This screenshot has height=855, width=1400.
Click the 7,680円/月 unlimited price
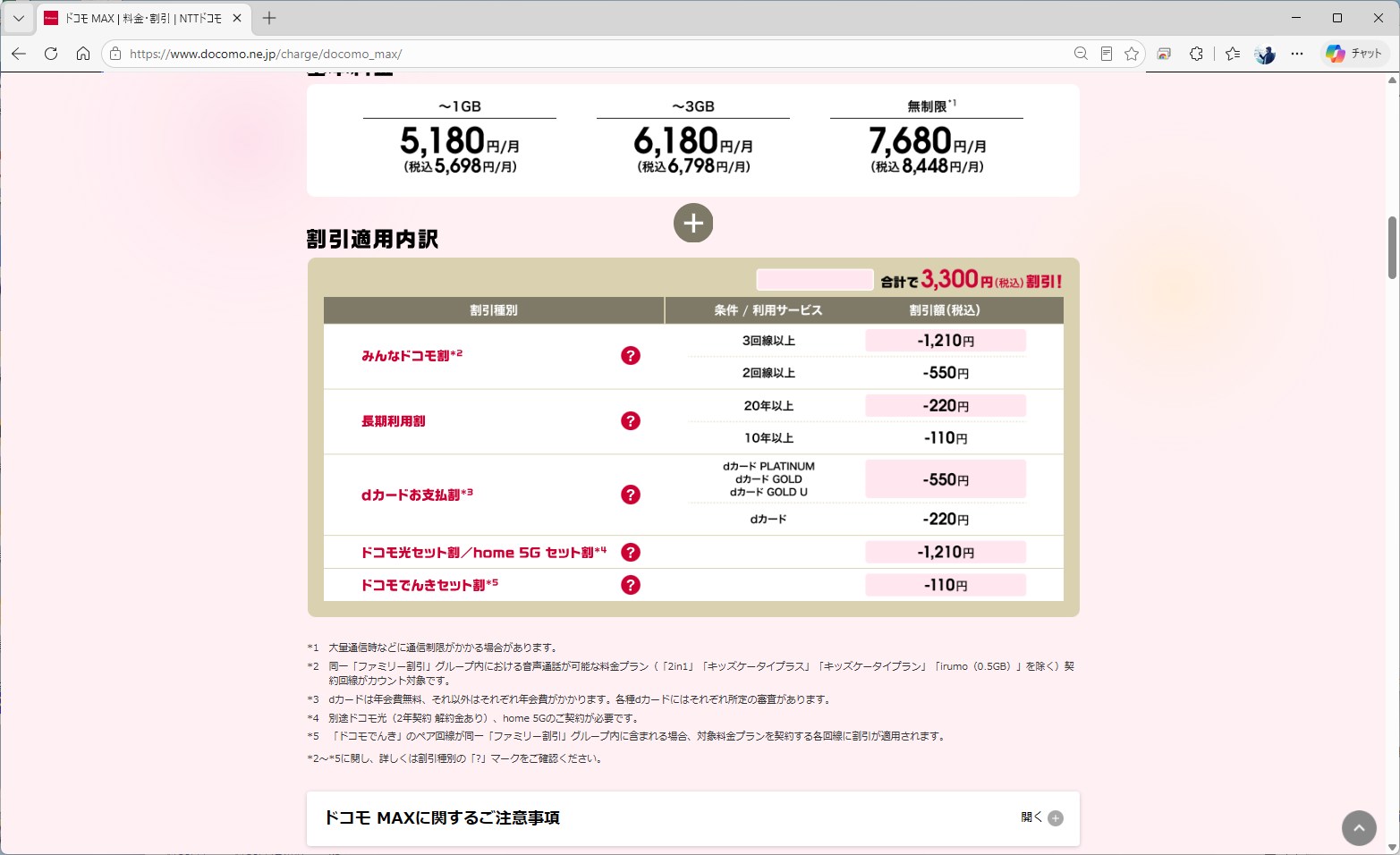pyautogui.click(x=928, y=141)
